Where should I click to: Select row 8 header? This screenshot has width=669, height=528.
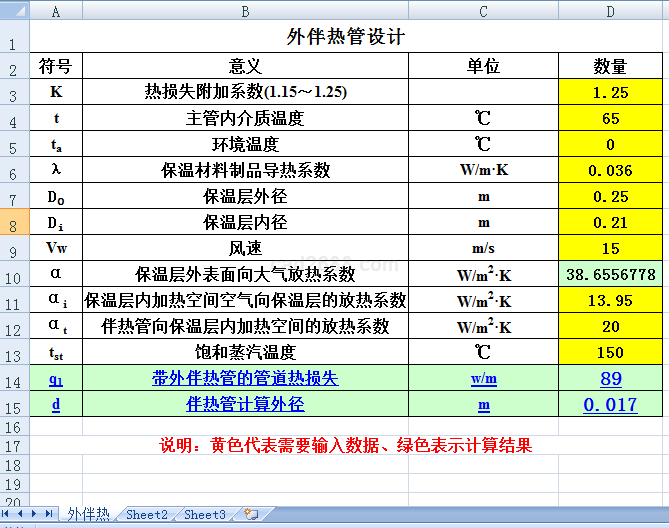click(13, 223)
